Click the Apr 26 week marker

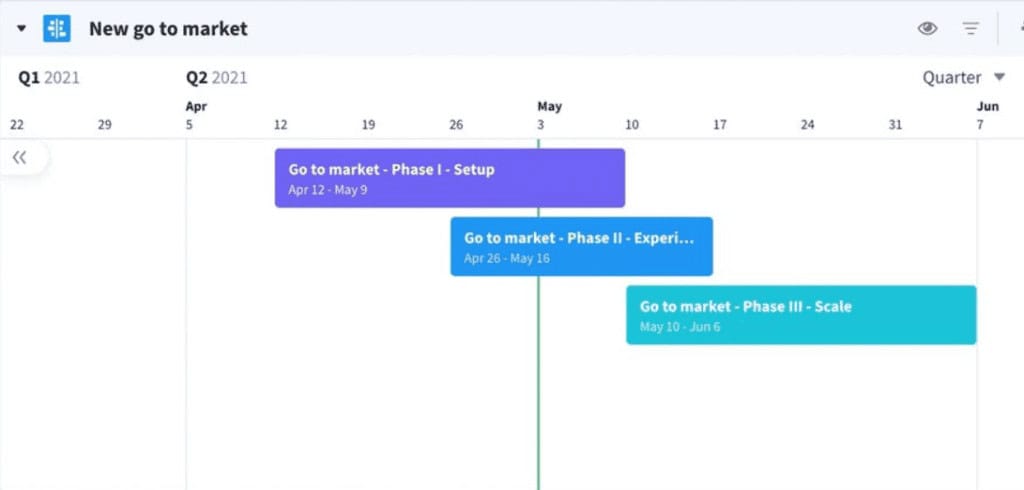click(456, 125)
